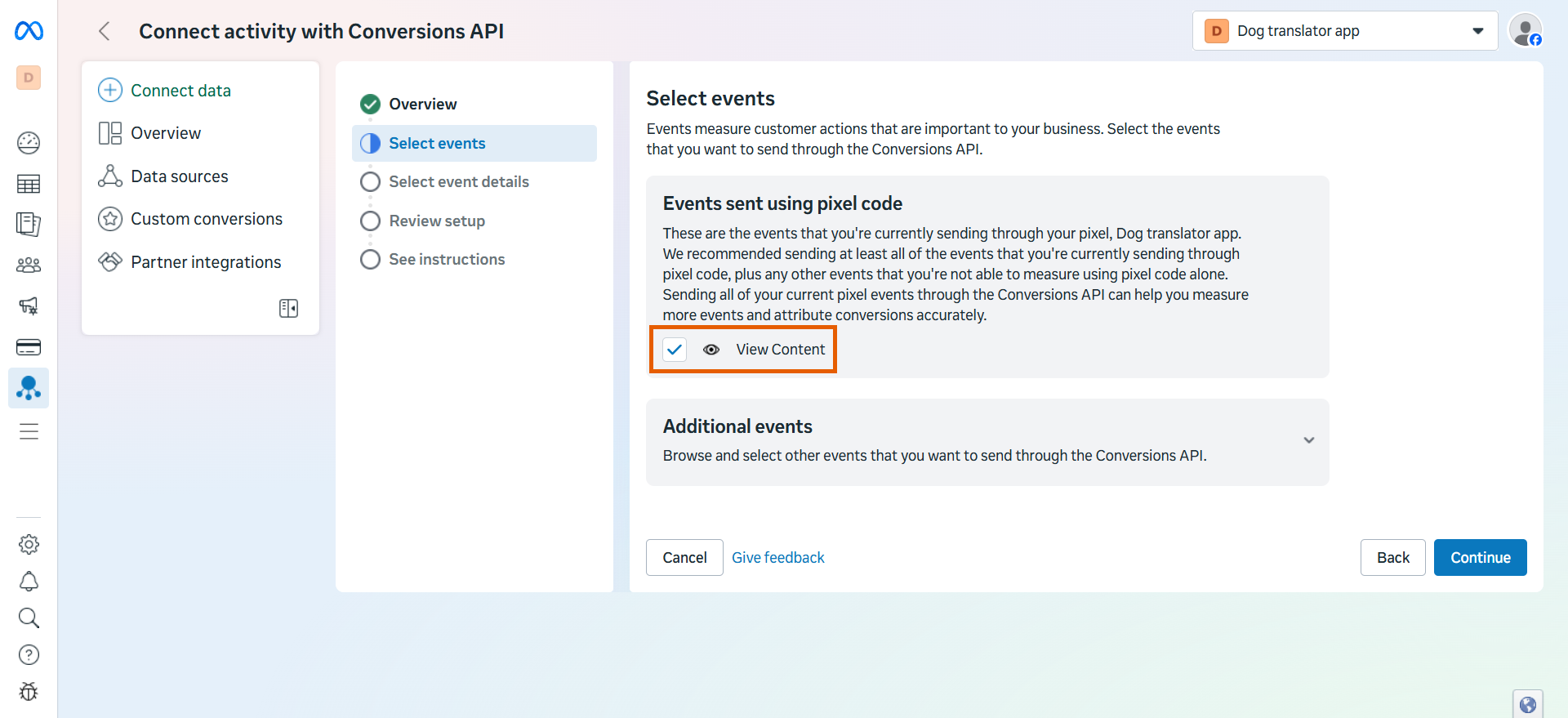
Task: Click the Back button
Action: [1393, 557]
